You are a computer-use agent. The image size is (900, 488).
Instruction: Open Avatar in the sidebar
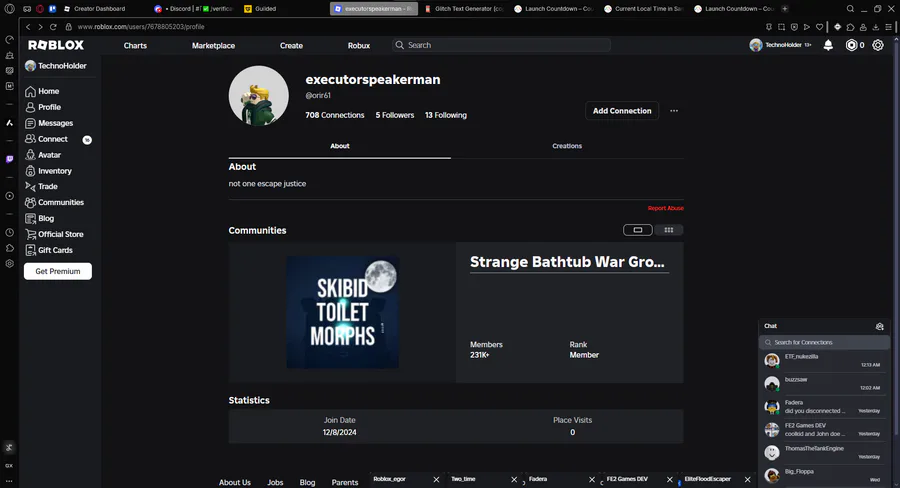click(43, 155)
